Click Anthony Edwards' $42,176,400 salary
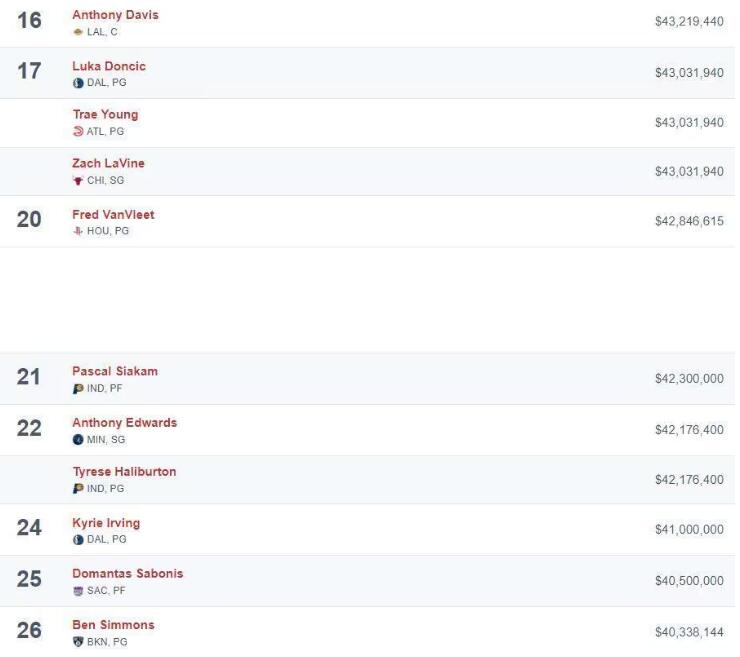This screenshot has height=657, width=740. coord(689,431)
